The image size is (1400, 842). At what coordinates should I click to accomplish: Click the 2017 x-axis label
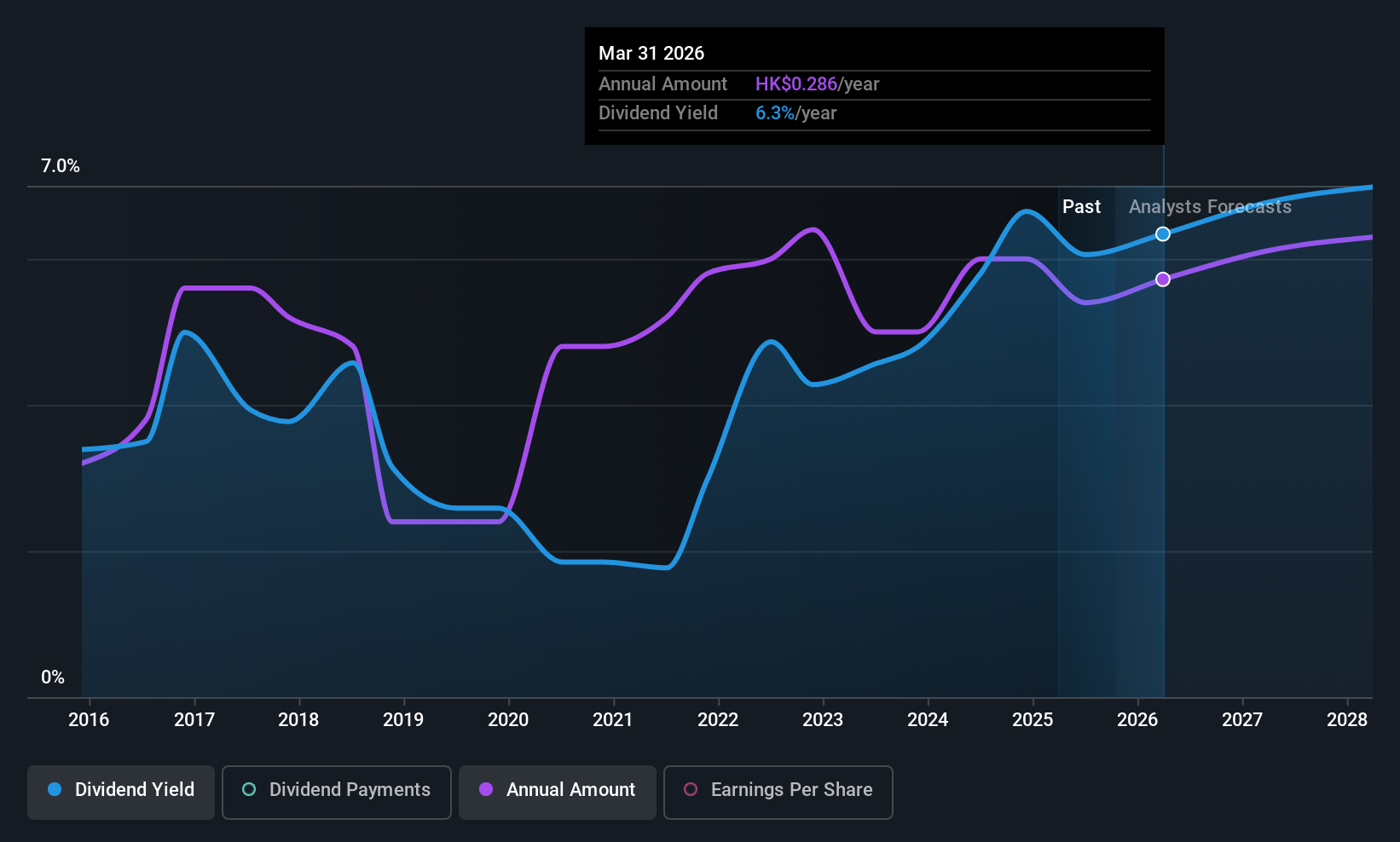194,720
